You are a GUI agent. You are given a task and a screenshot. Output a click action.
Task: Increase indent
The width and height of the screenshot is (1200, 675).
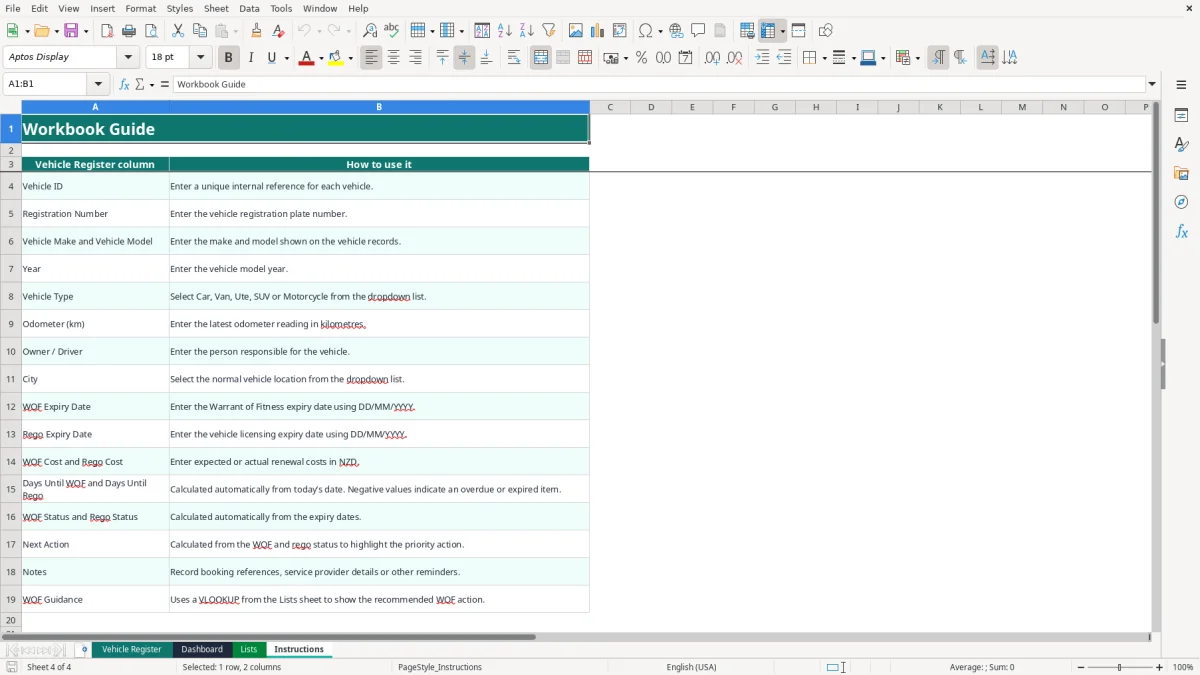pyautogui.click(x=762, y=58)
